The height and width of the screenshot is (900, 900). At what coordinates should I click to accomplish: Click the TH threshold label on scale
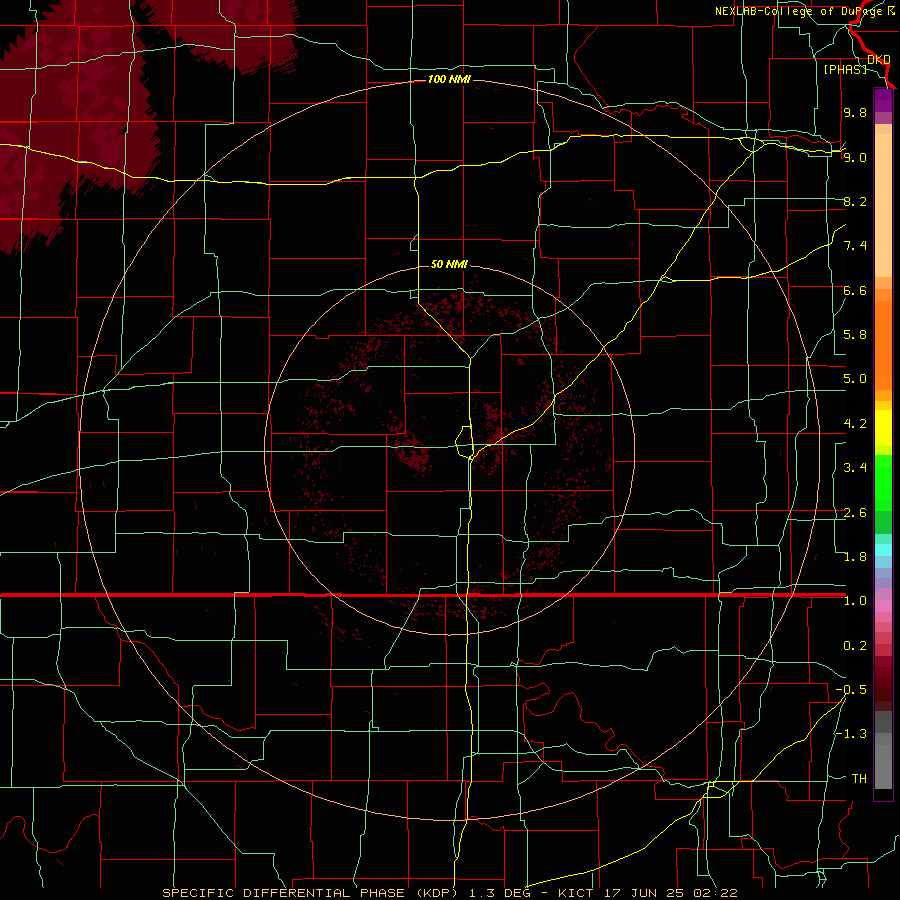859,779
